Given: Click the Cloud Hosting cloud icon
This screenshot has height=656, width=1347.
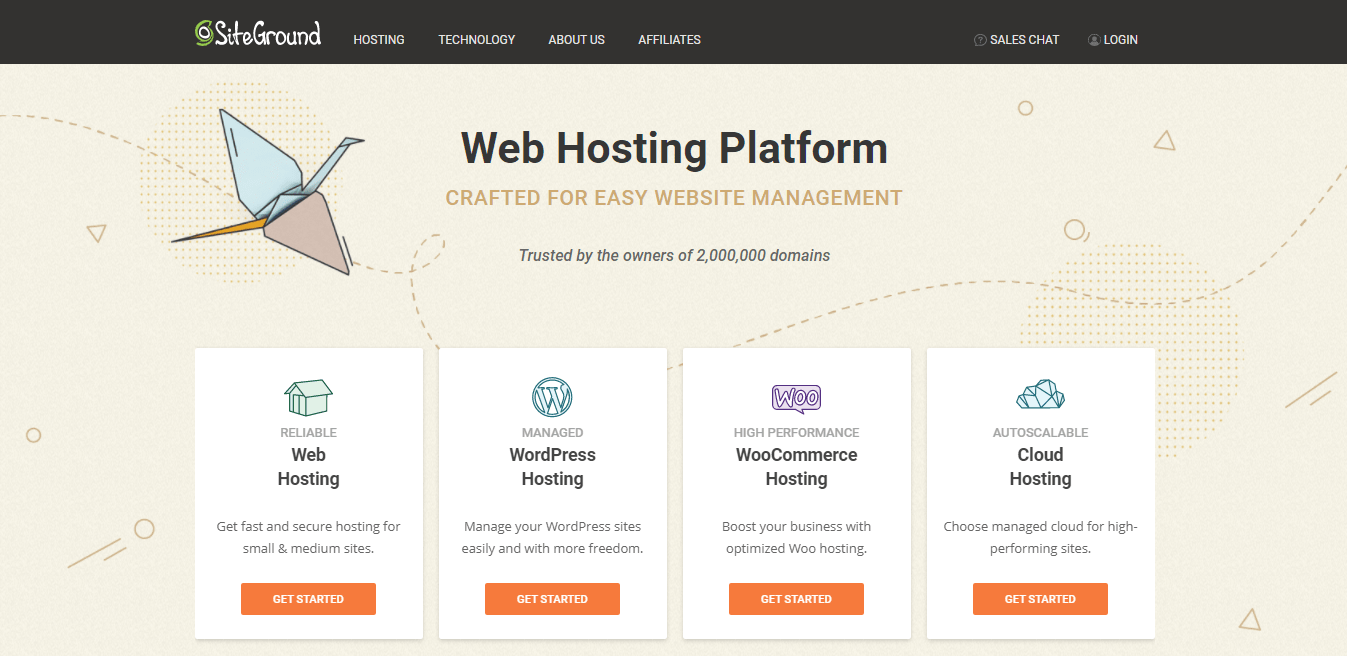Looking at the screenshot, I should [1040, 395].
